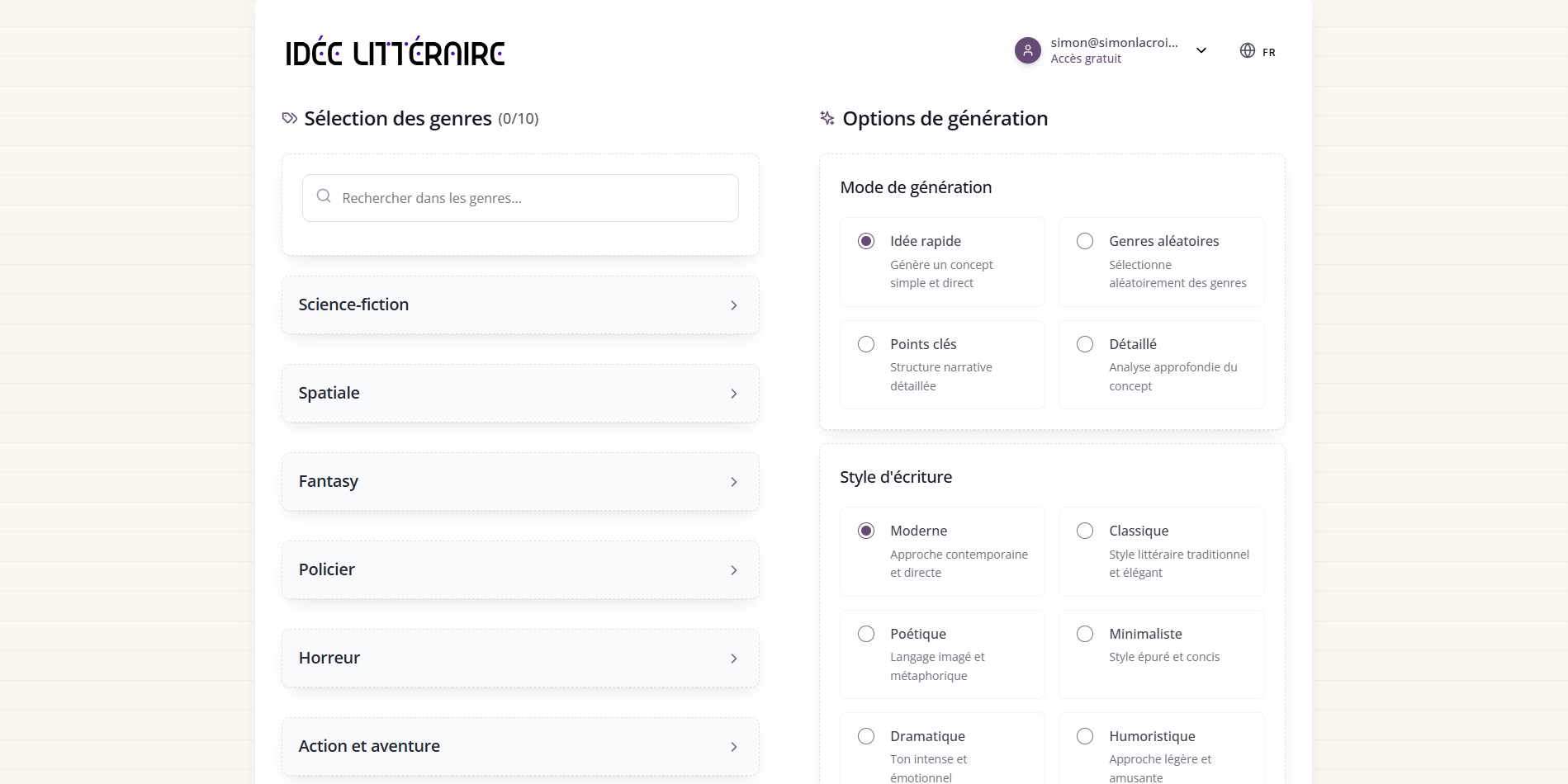Expand the Science-fiction genre
1568x784 pixels.
coord(520,305)
